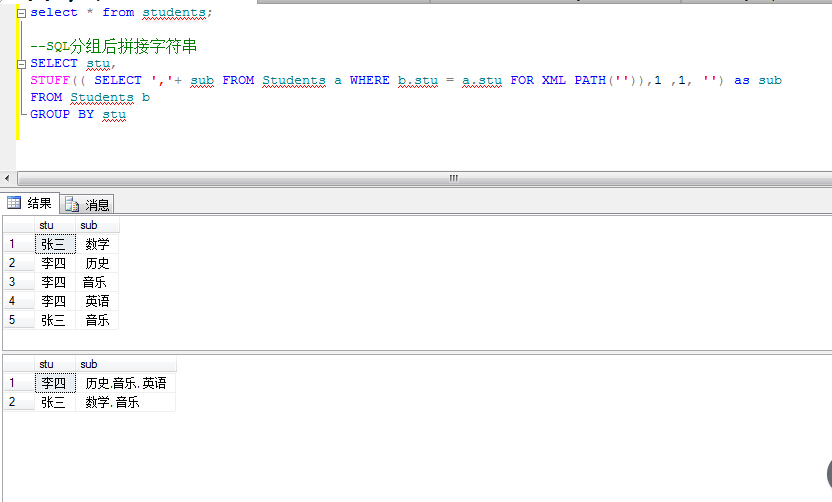Select row header 2 in second grid

pos(19,402)
